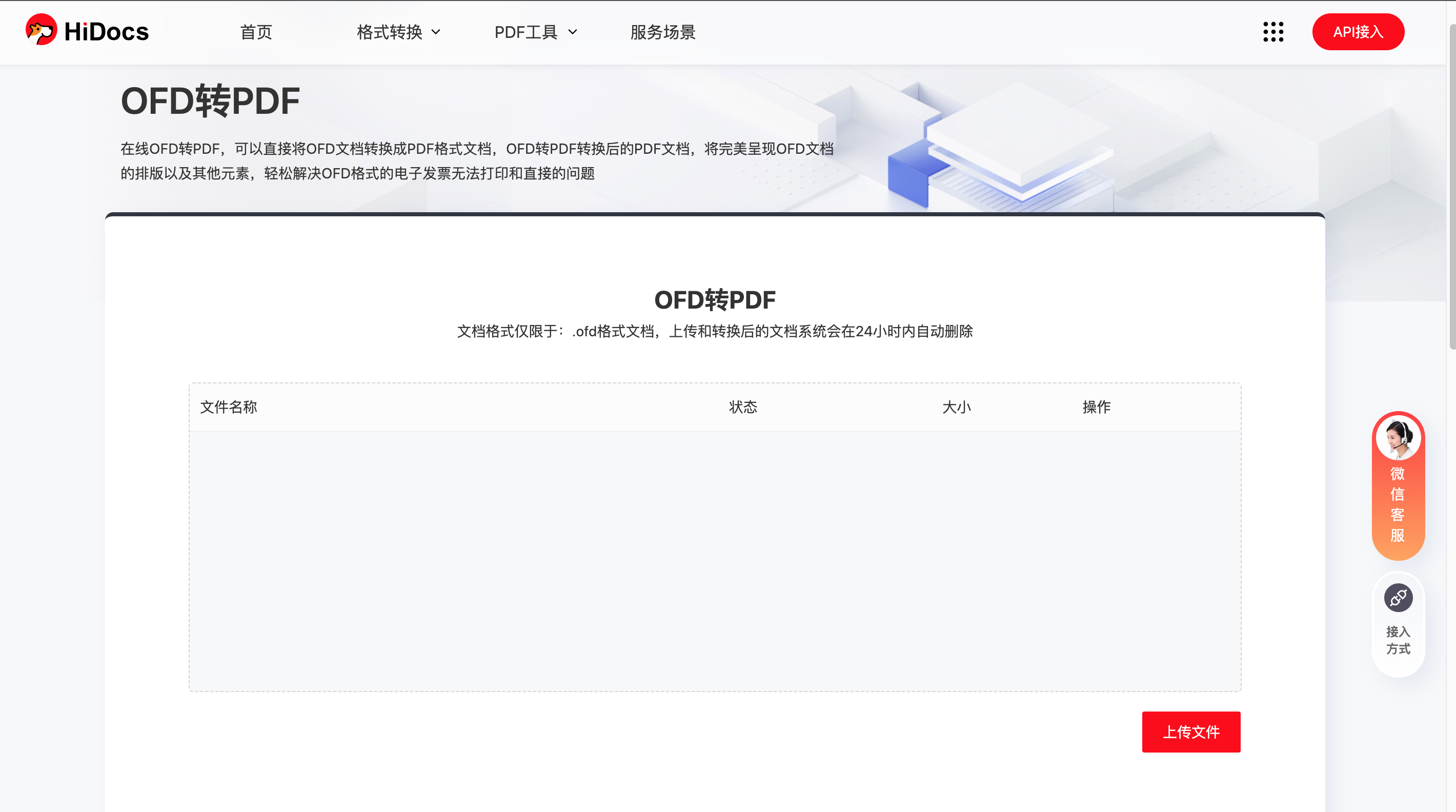Click the large OFD转PDF page title
Viewport: 1456px width, 812px height.
(210, 101)
